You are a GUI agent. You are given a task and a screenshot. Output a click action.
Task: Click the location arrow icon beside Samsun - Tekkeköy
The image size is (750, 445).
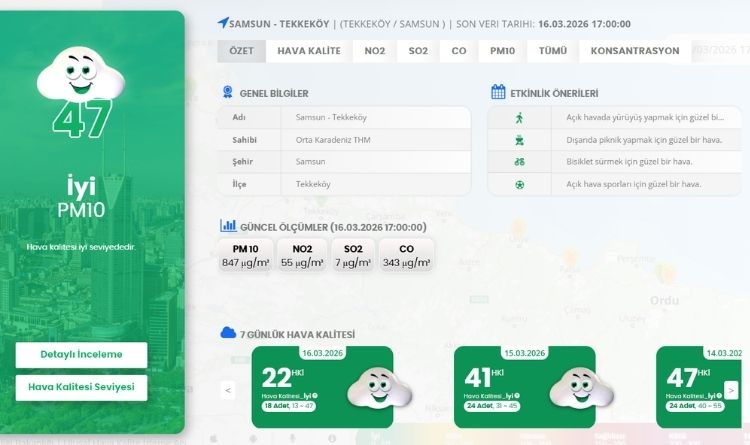click(222, 23)
